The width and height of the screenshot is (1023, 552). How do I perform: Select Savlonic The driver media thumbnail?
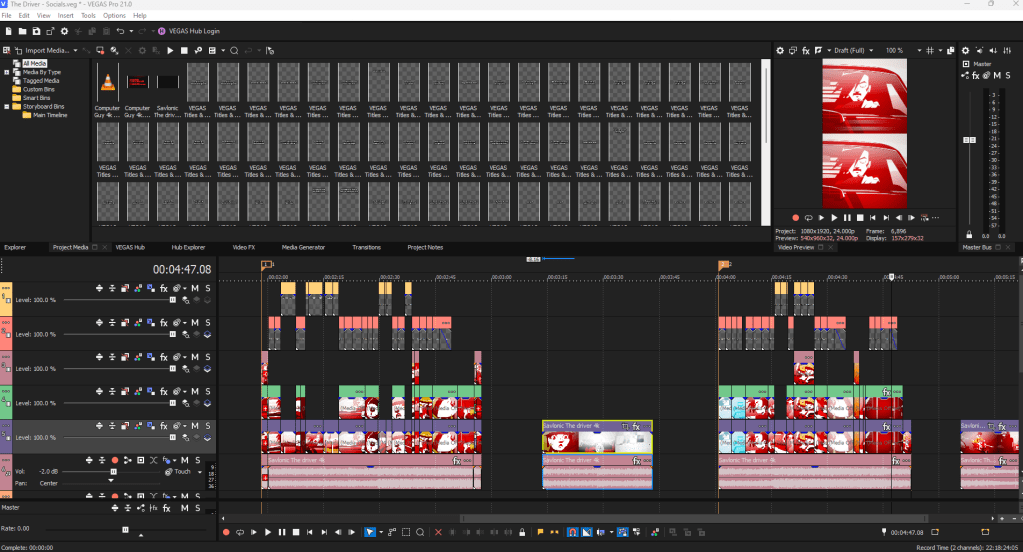168,82
